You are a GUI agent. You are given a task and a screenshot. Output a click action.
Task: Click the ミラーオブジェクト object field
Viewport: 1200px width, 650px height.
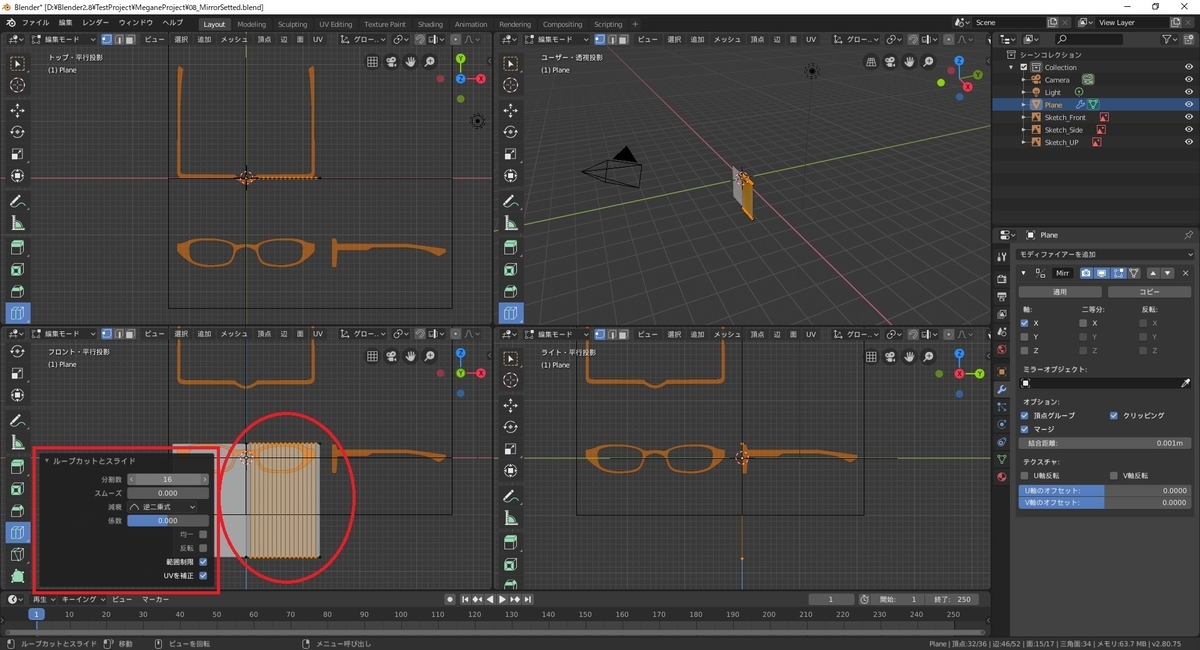tap(1098, 383)
